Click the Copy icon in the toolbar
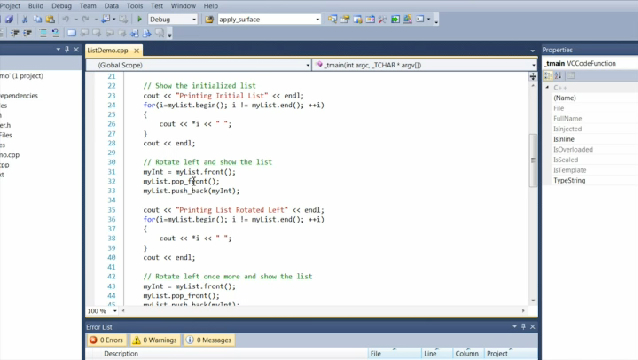Viewport: 638px width, 360px height. [37, 19]
